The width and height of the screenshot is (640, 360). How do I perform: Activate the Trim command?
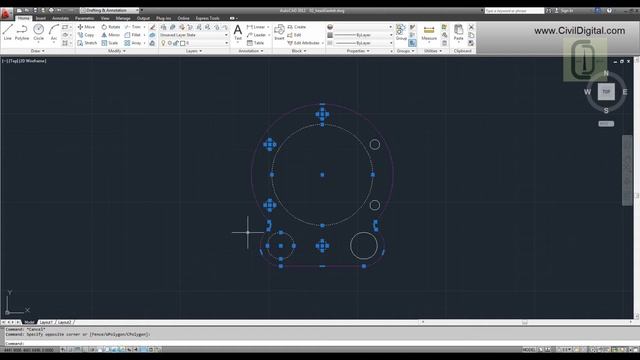pos(133,27)
